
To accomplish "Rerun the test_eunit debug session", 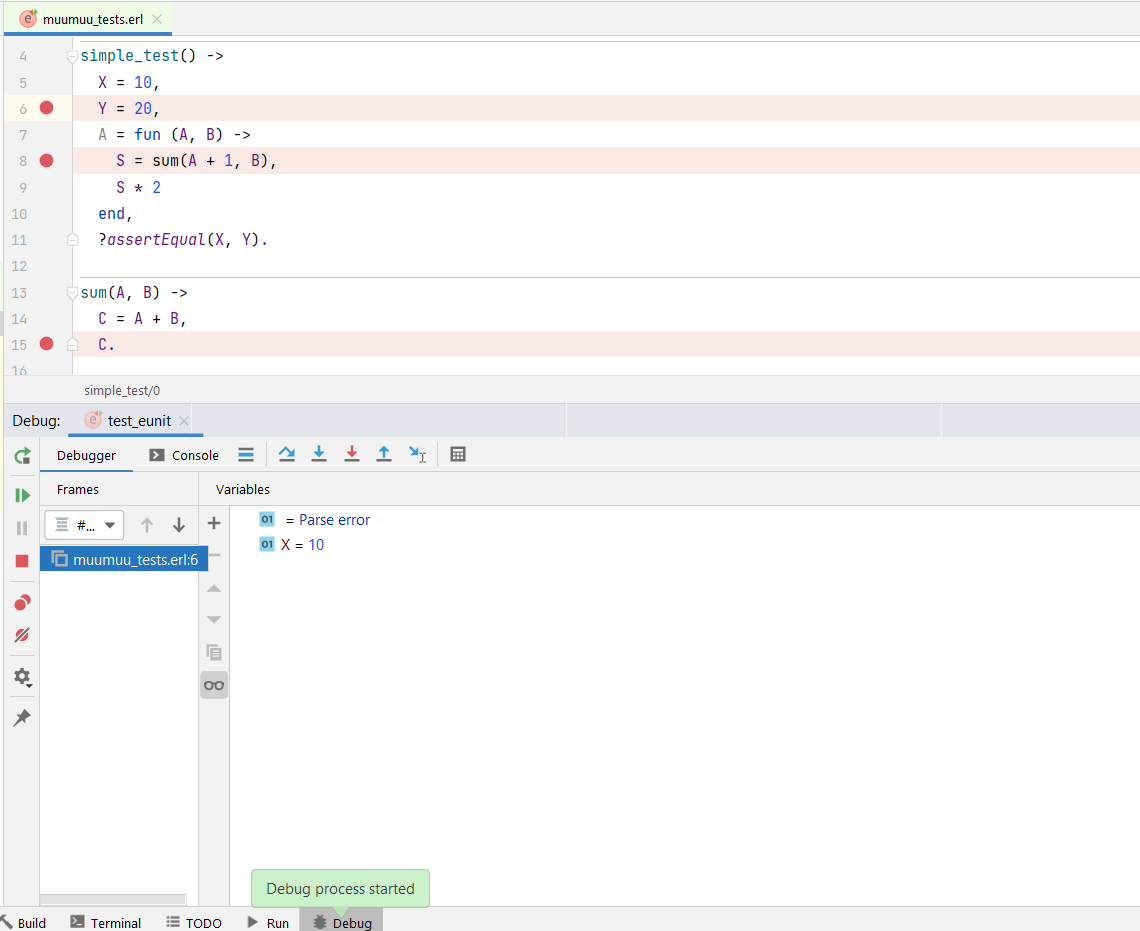I will (22, 455).
